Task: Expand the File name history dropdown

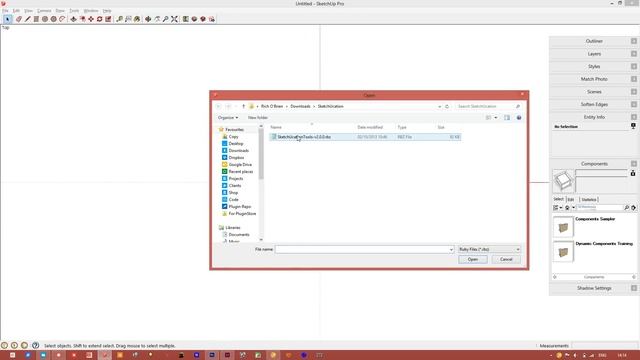Action: [451, 249]
